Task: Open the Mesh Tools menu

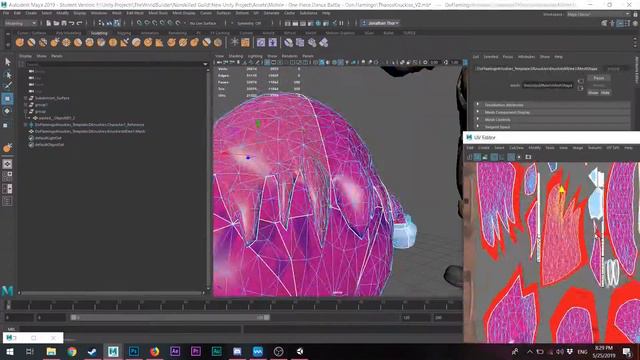Action: (158, 13)
